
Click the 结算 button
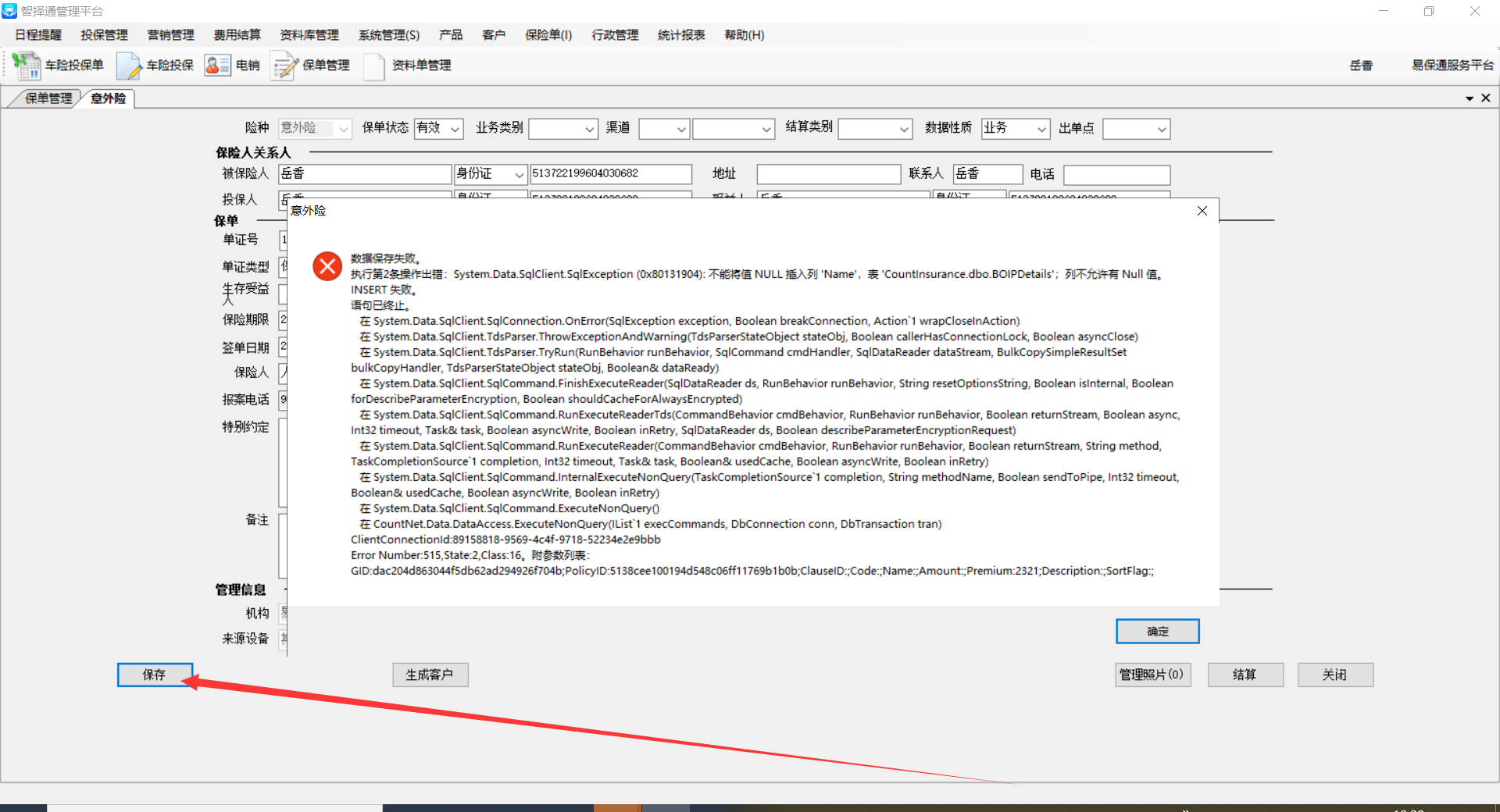[1245, 675]
